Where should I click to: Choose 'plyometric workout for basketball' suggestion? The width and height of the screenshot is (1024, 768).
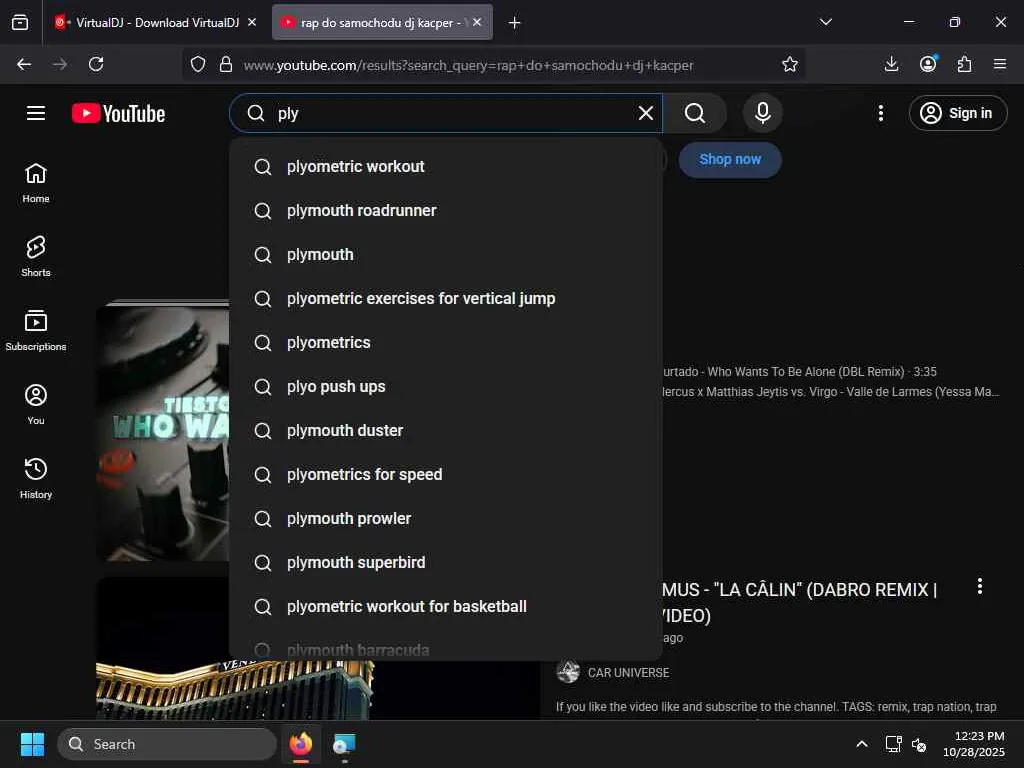tap(446, 606)
